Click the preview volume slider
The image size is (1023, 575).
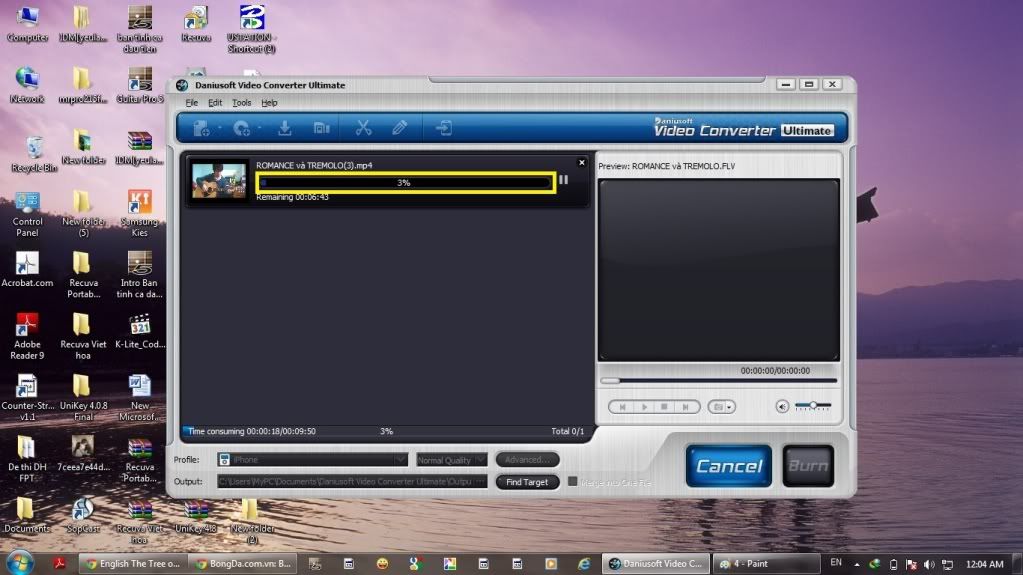click(813, 406)
